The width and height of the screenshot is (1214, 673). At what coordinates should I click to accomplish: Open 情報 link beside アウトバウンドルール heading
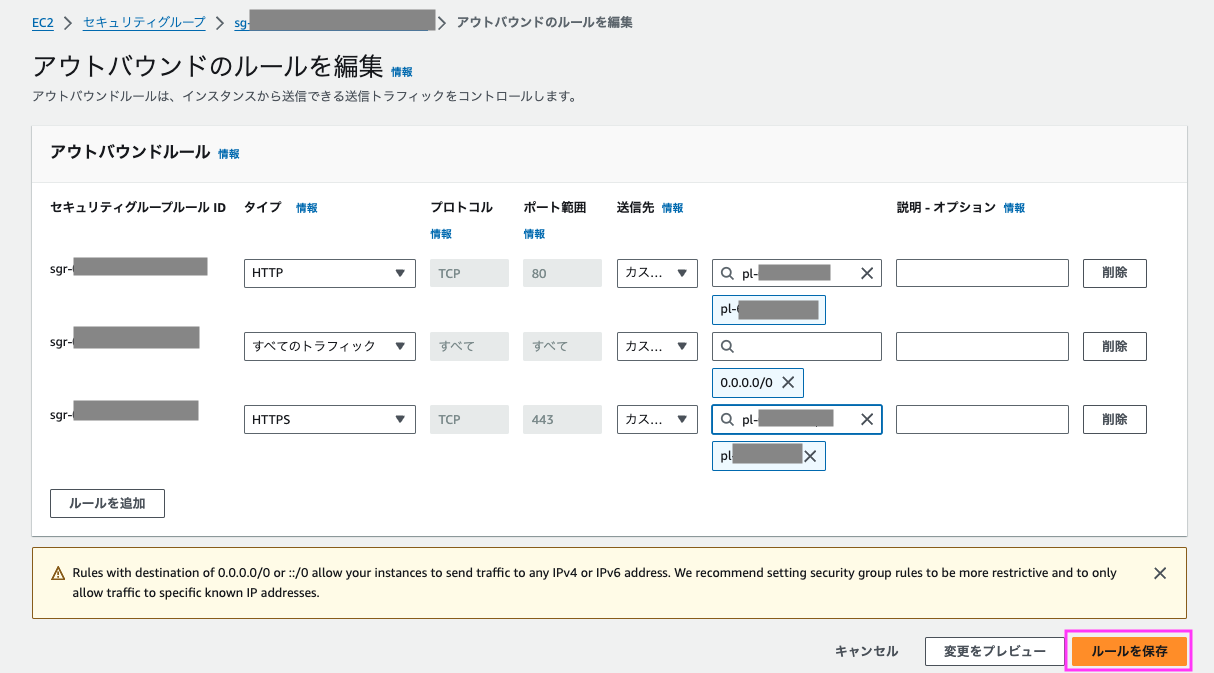[229, 154]
